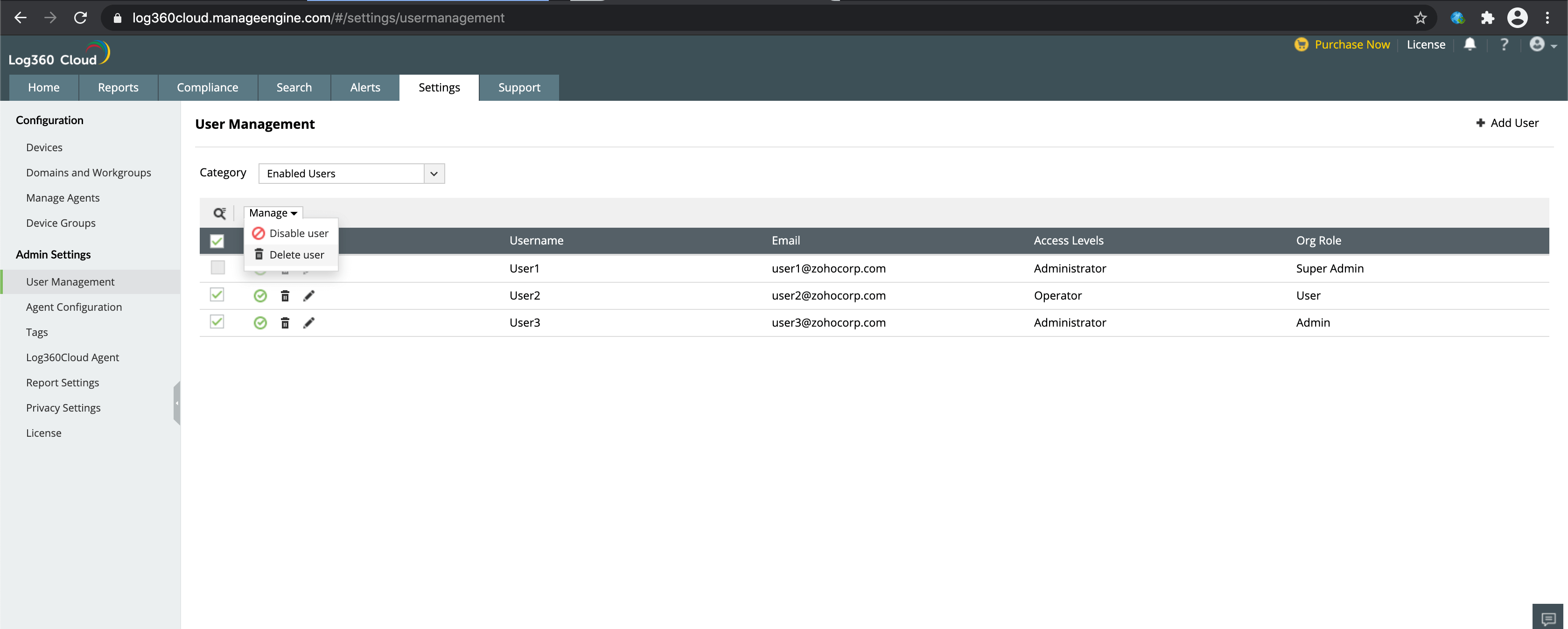The height and width of the screenshot is (629, 1568).
Task: Open Privacy Settings in the sidebar
Action: coord(63,407)
